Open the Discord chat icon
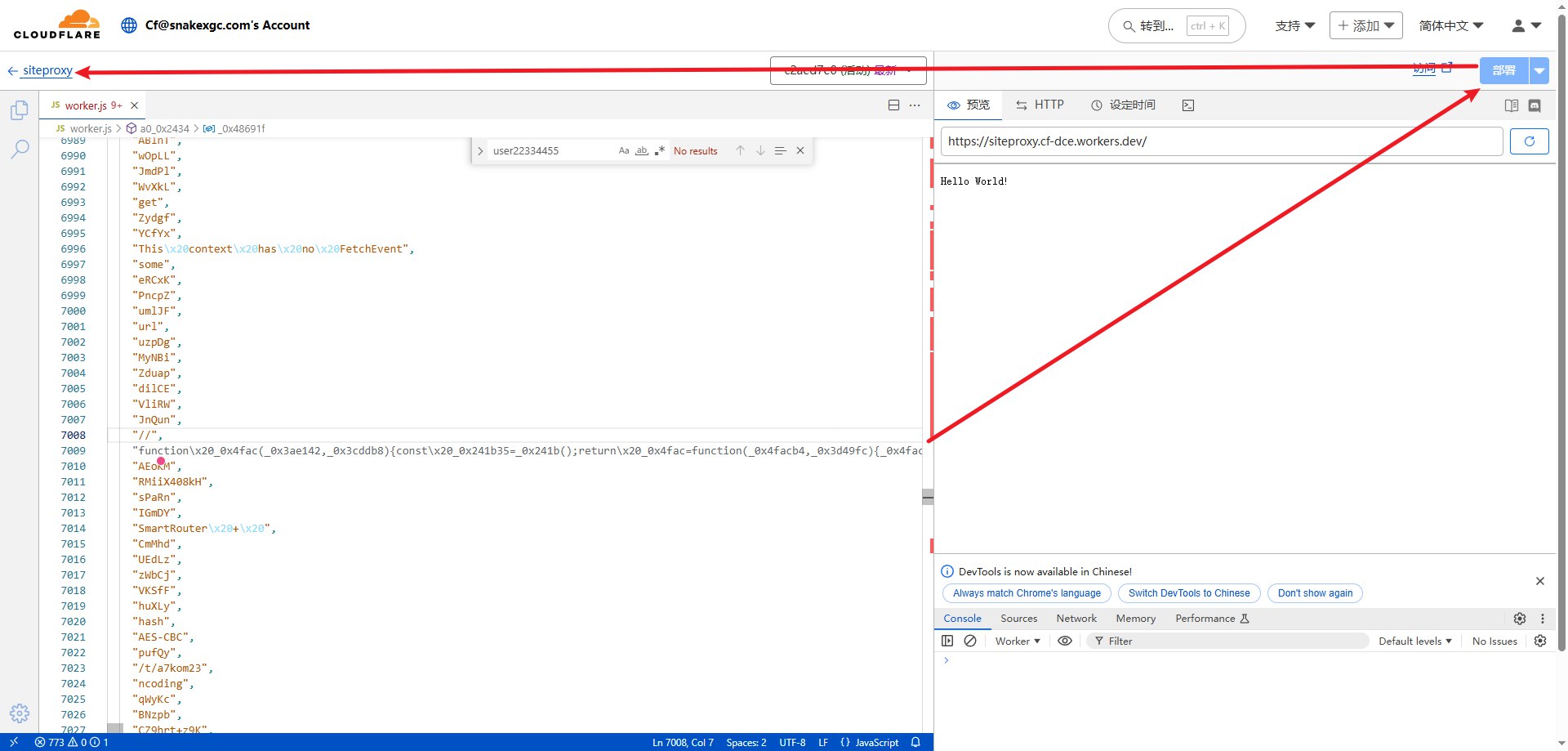Image resolution: width=1568 pixels, height=751 pixels. tap(1535, 105)
